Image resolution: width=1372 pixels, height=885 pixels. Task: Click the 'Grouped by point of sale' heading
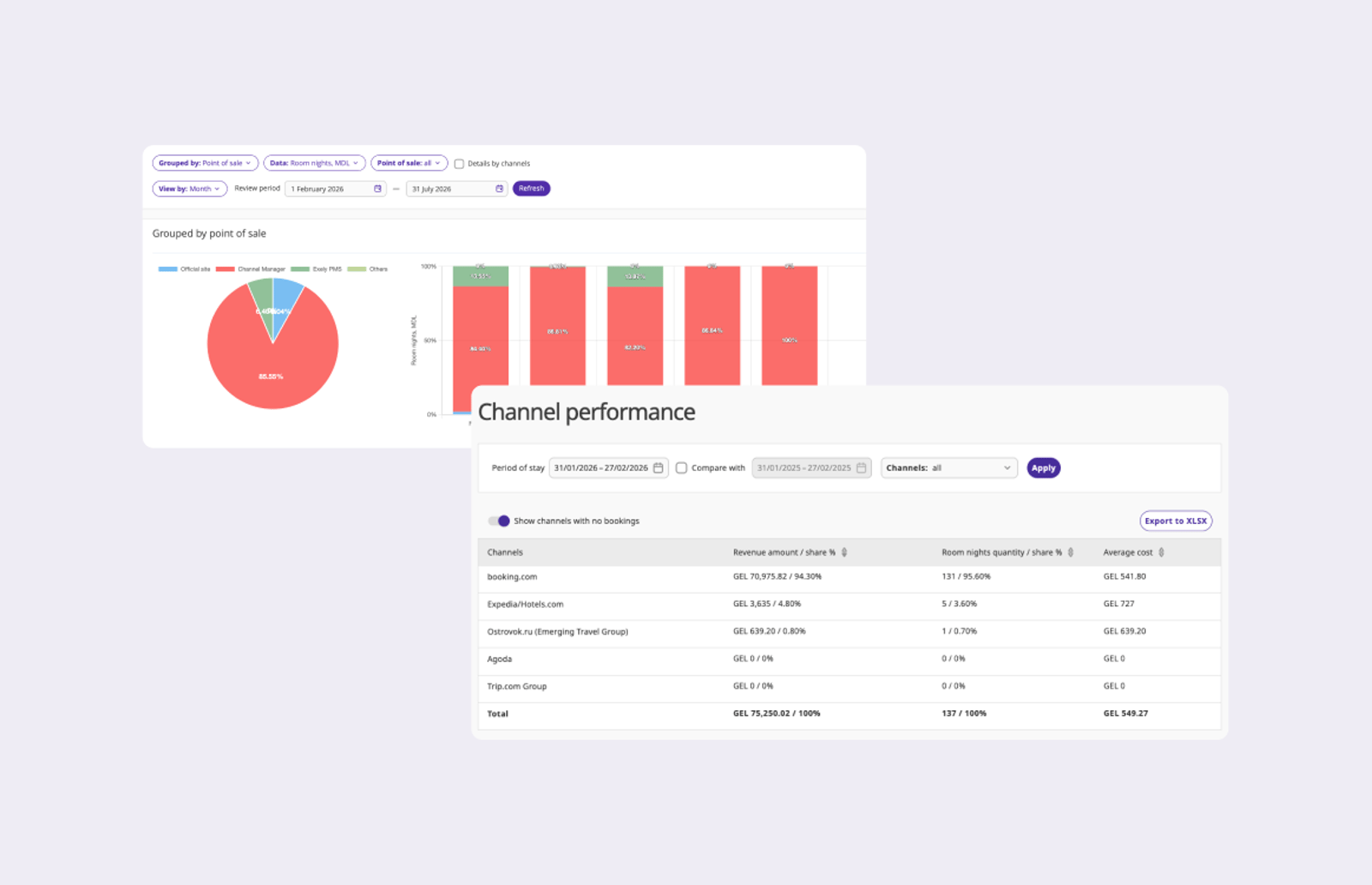click(209, 233)
